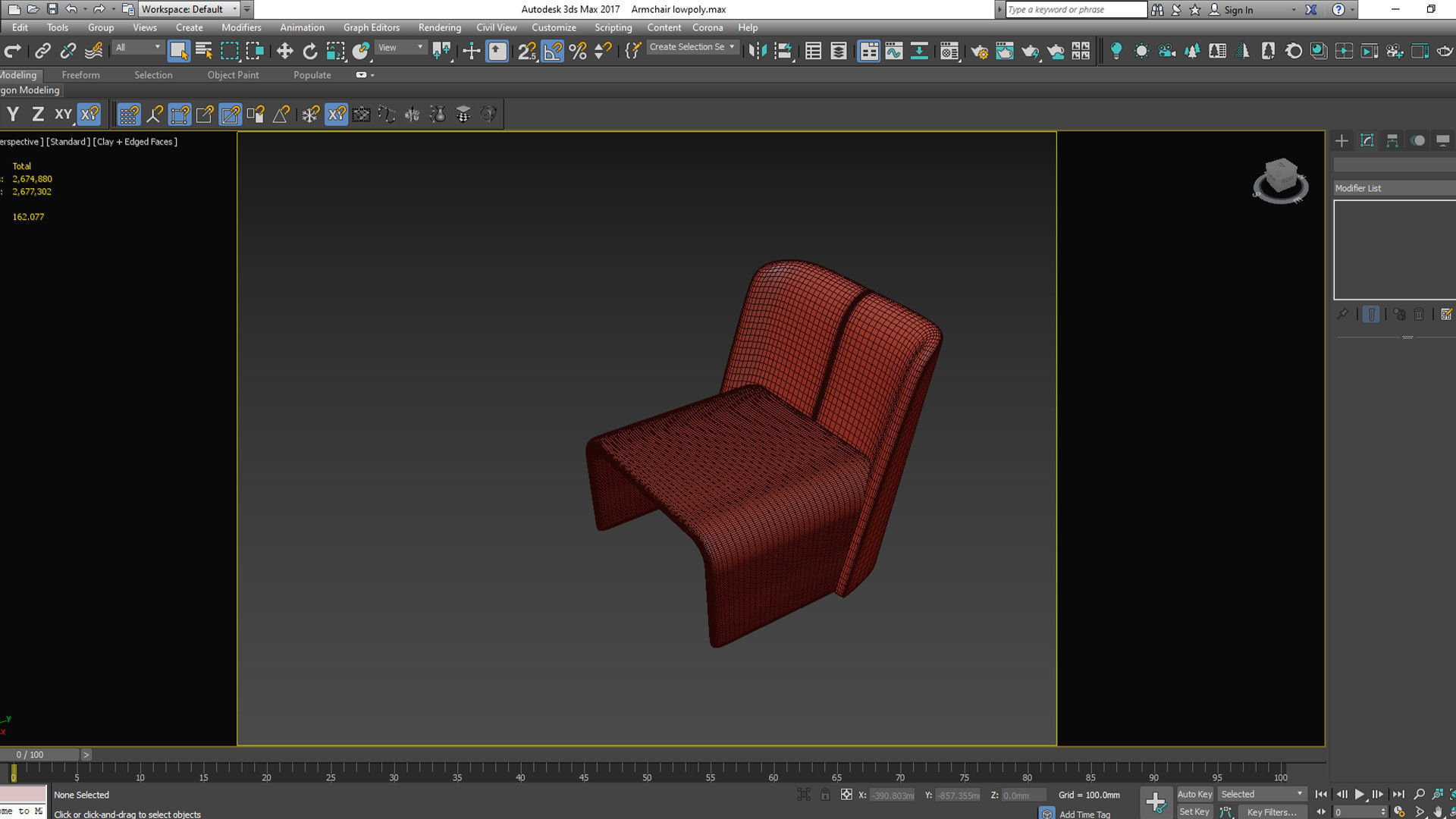This screenshot has height=819, width=1456.
Task: Toggle Scene Explorer icon
Action: point(813,51)
